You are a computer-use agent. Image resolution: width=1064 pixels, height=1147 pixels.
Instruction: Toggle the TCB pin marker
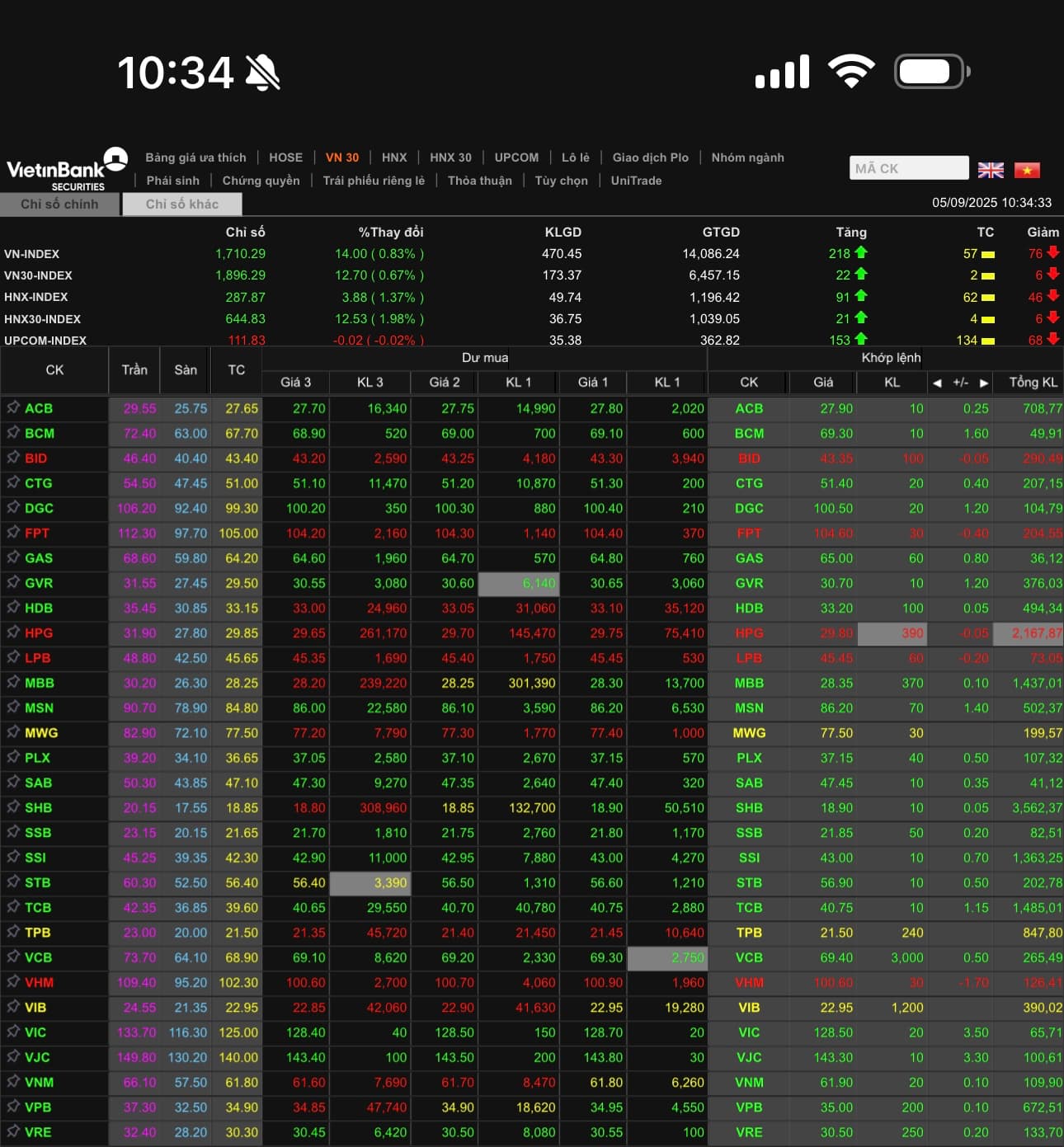[13, 907]
